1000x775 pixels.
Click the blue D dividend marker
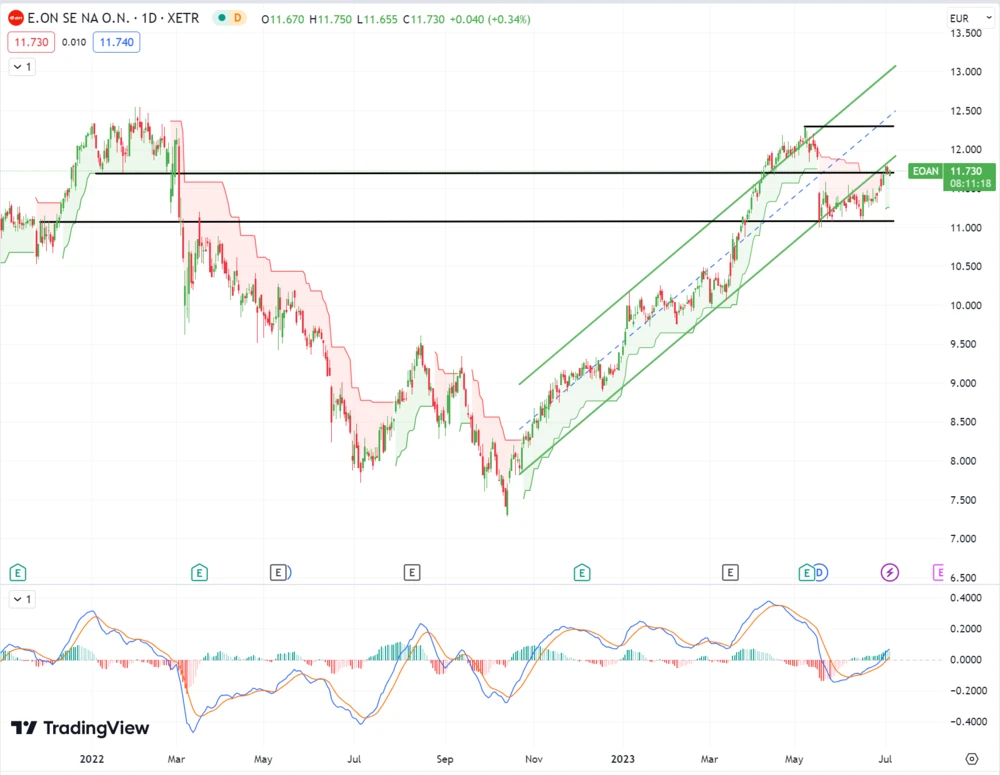[820, 572]
